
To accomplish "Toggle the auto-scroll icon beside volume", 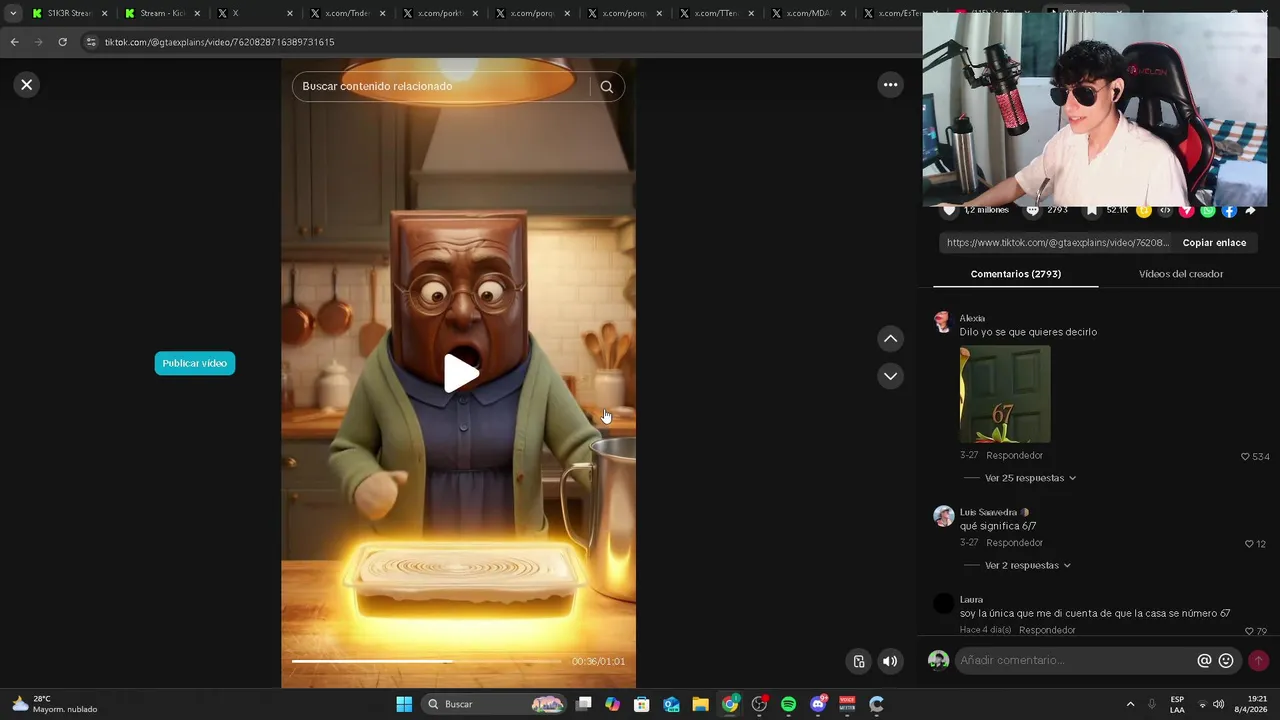I will pyautogui.click(x=859, y=661).
